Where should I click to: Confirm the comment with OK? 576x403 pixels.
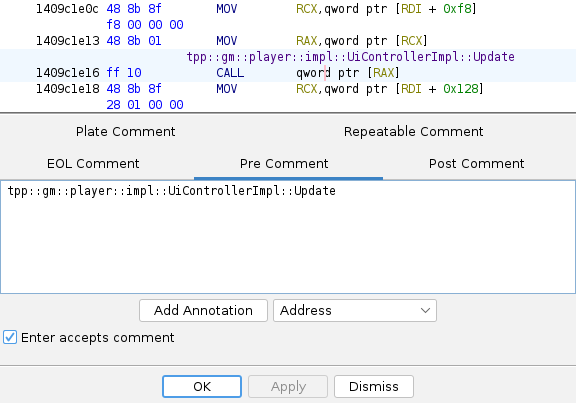coord(202,386)
